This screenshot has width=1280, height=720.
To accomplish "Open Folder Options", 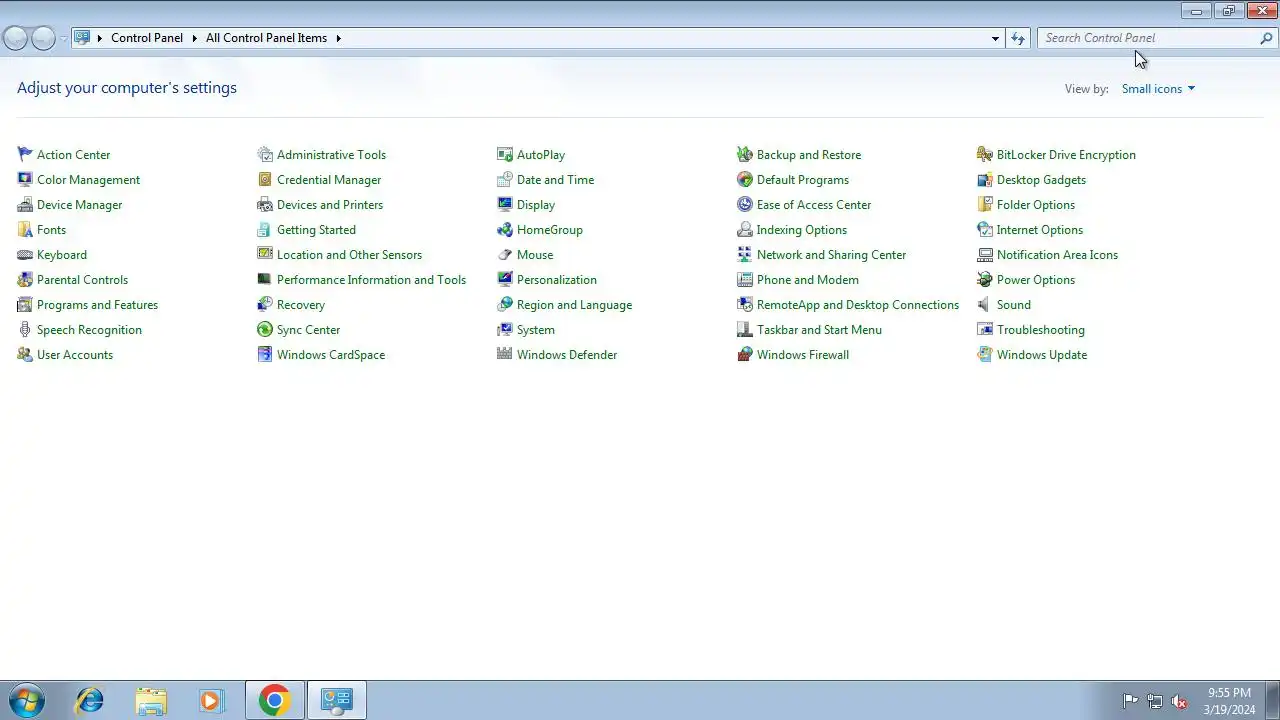I will pyautogui.click(x=1036, y=204).
